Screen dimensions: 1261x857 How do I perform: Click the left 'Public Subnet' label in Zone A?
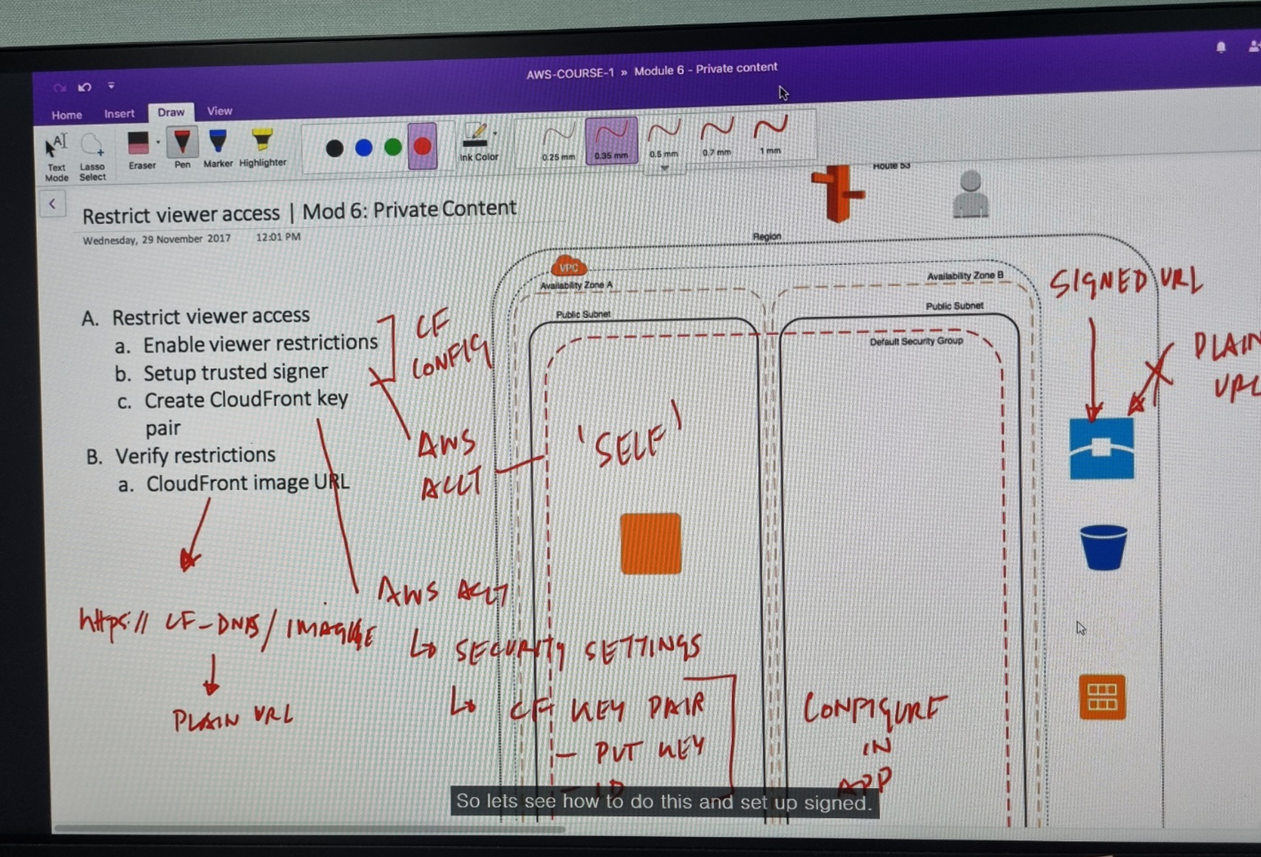pyautogui.click(x=583, y=315)
